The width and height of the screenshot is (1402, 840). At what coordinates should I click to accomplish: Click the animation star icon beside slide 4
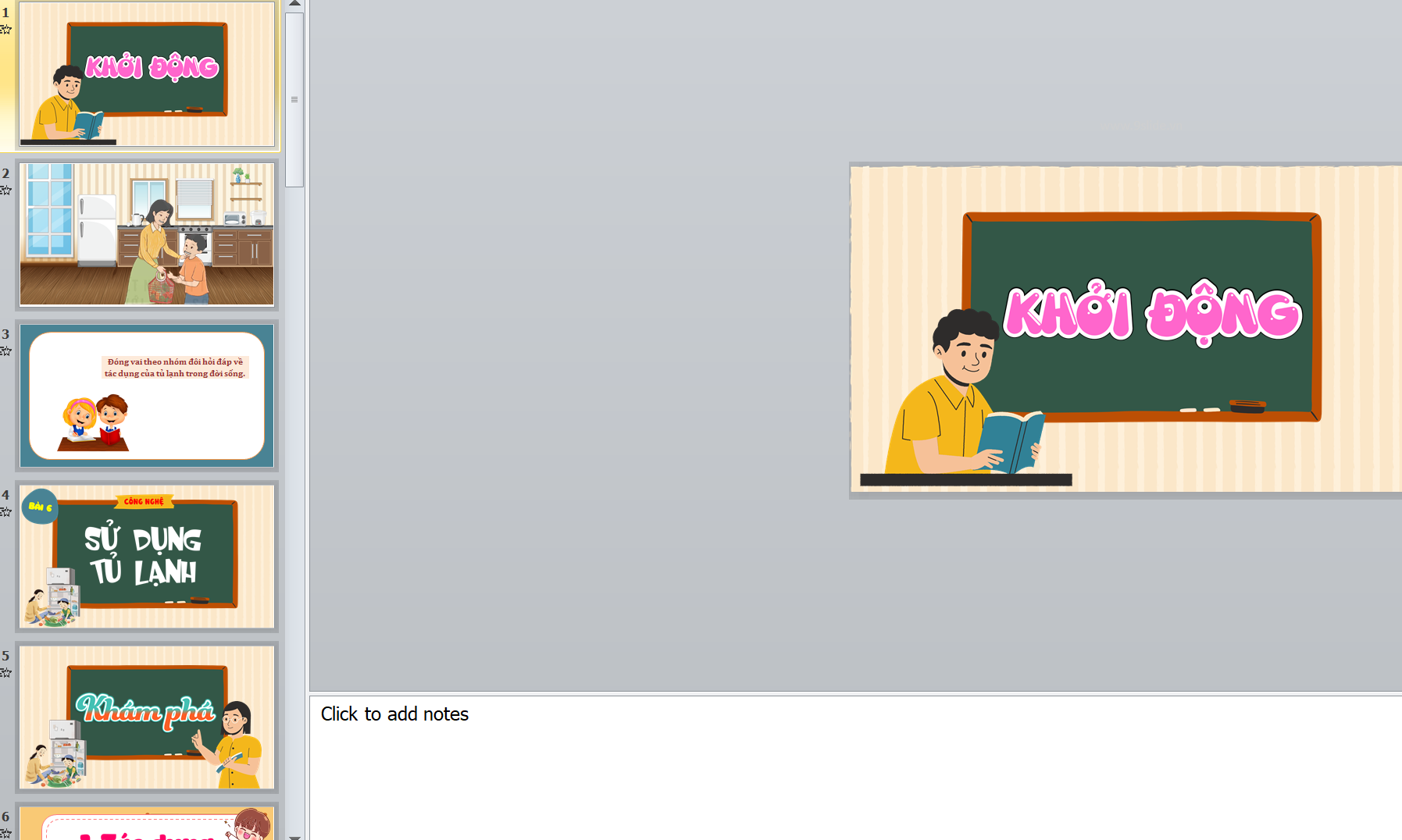click(5, 512)
